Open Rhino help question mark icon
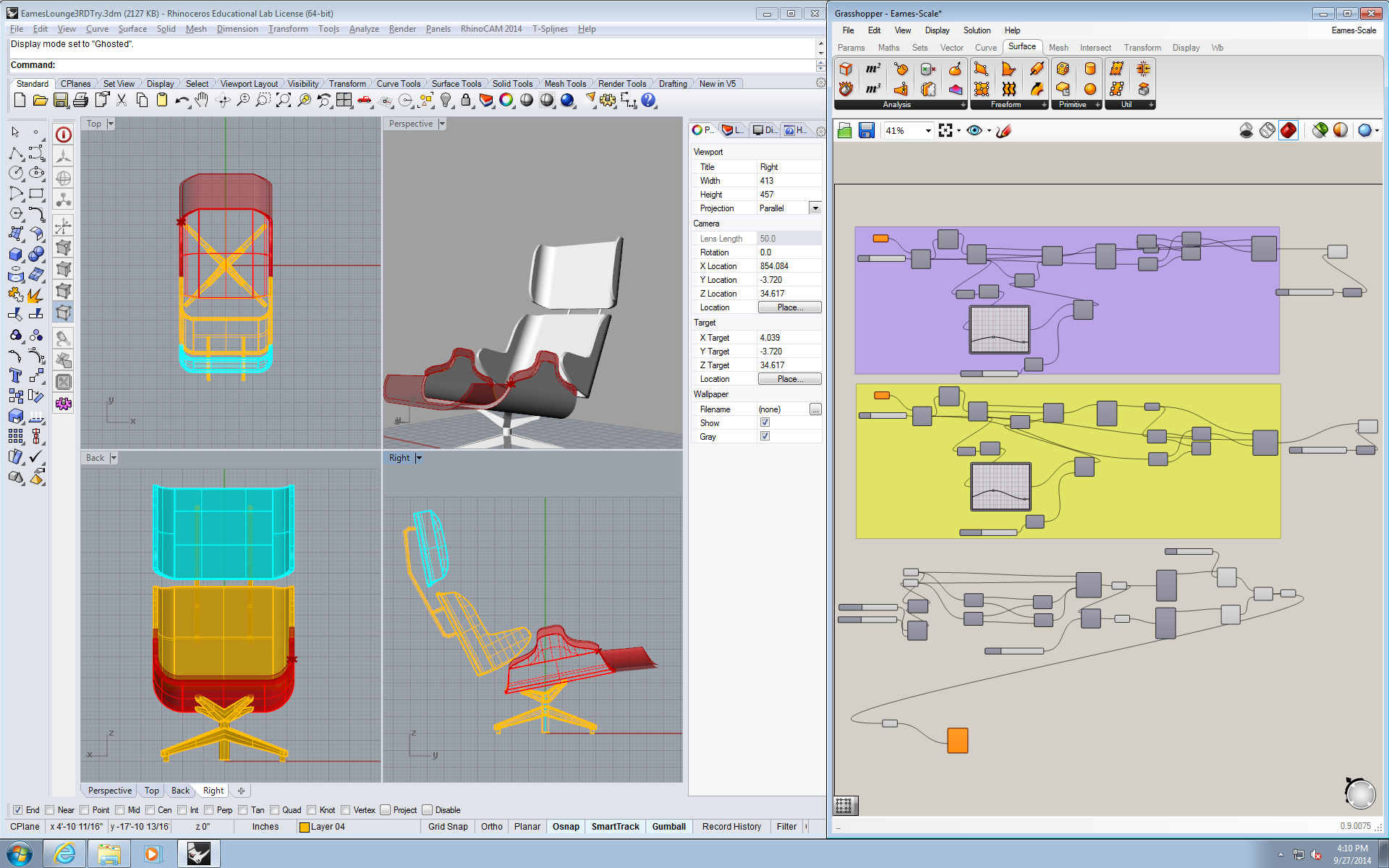The height and width of the screenshot is (868, 1389). pyautogui.click(x=648, y=101)
